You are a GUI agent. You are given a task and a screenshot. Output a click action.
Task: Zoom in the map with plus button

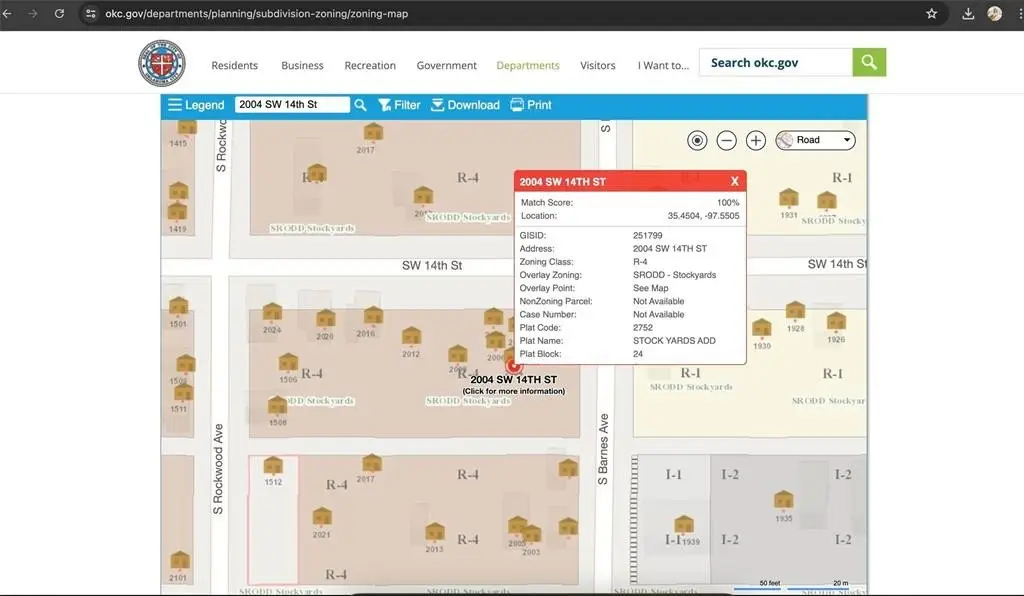(756, 141)
